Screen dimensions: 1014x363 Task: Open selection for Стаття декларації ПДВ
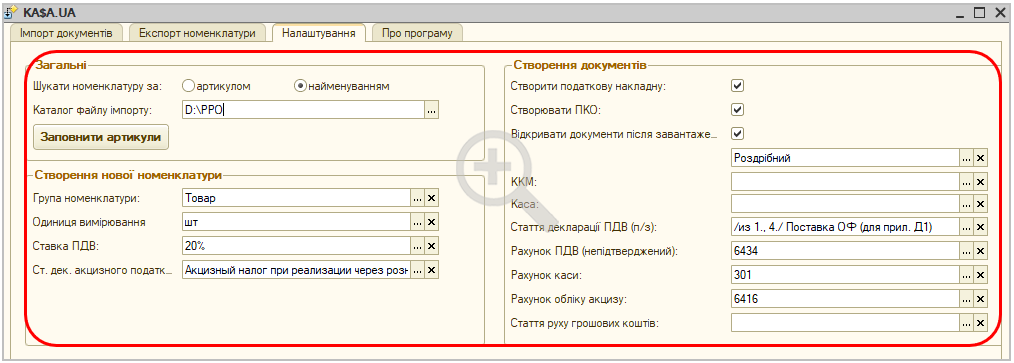point(966,227)
